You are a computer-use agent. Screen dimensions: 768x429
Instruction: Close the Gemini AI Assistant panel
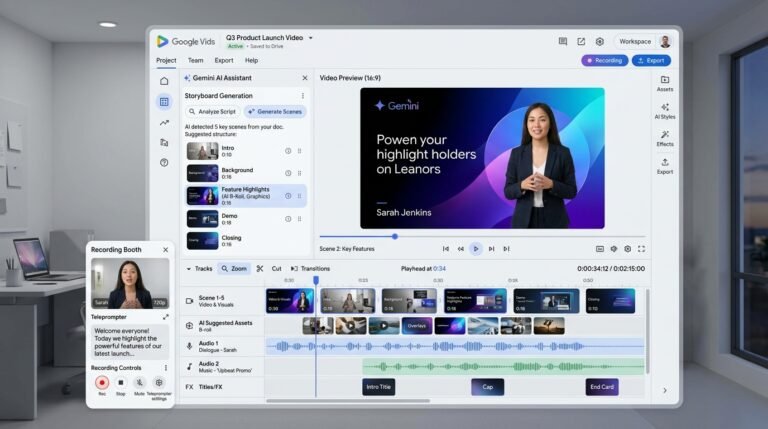coord(305,78)
